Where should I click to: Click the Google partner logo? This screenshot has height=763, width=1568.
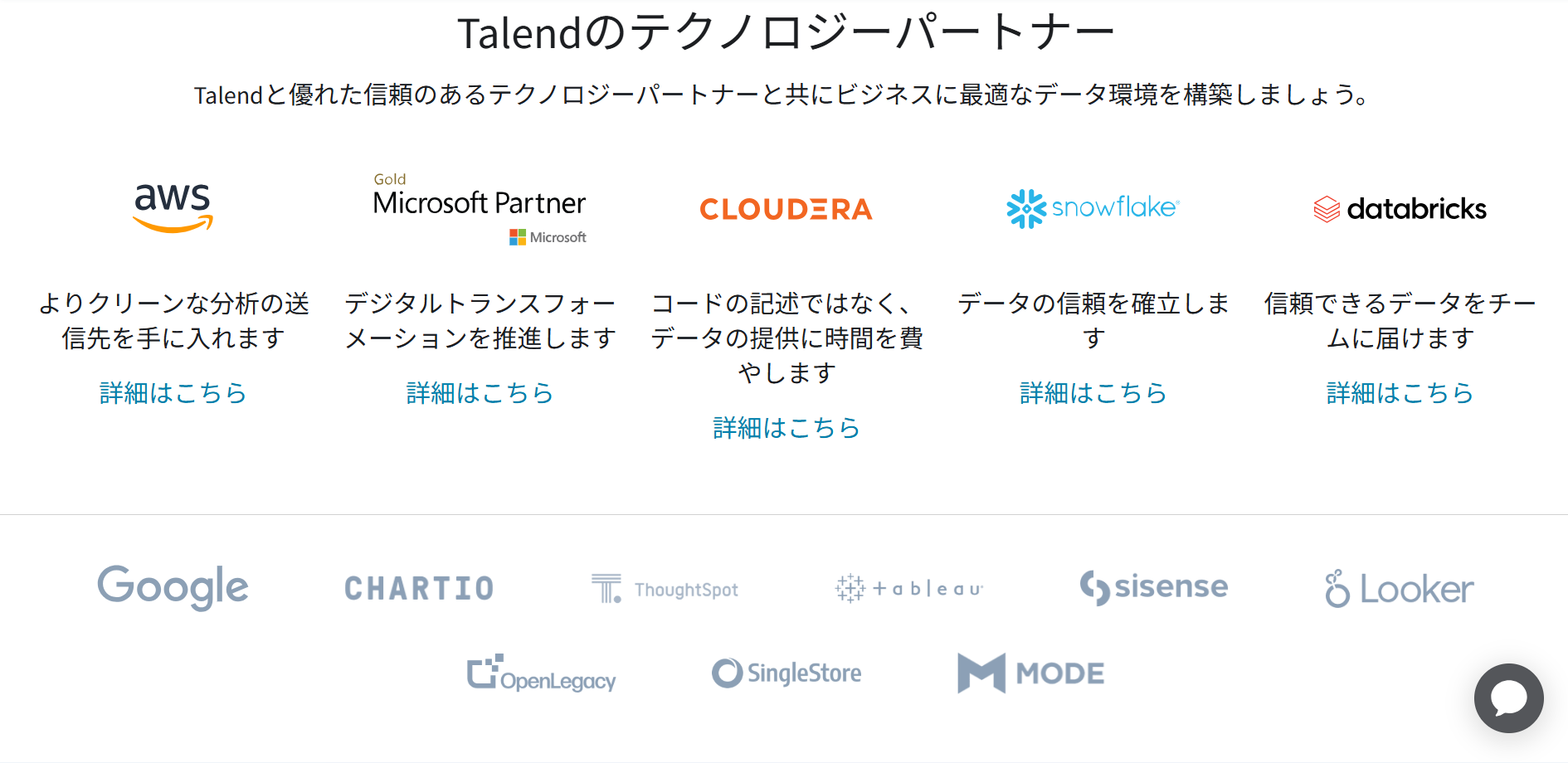tap(173, 587)
